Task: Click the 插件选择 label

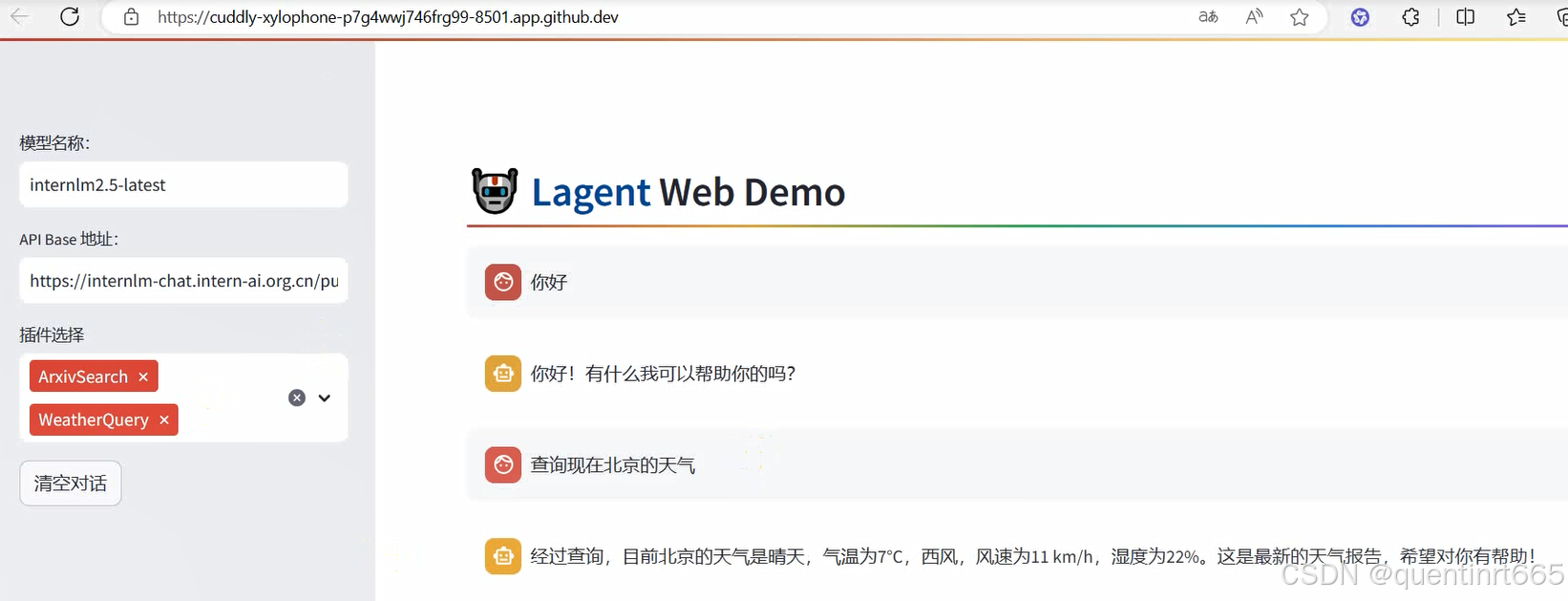Action: point(52,335)
